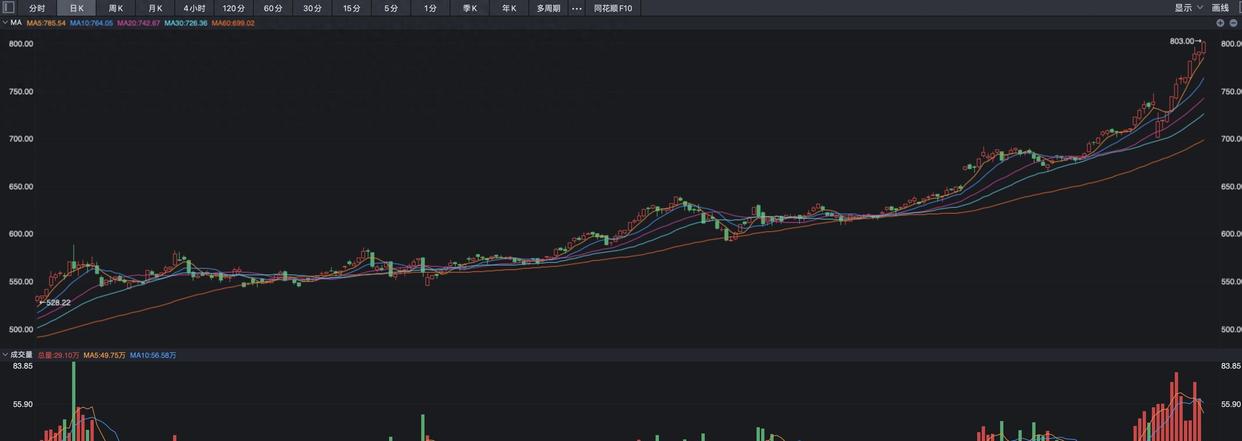Open 同花顺F10 company info
Screen dimensions: 1242x441
tap(613, 8)
